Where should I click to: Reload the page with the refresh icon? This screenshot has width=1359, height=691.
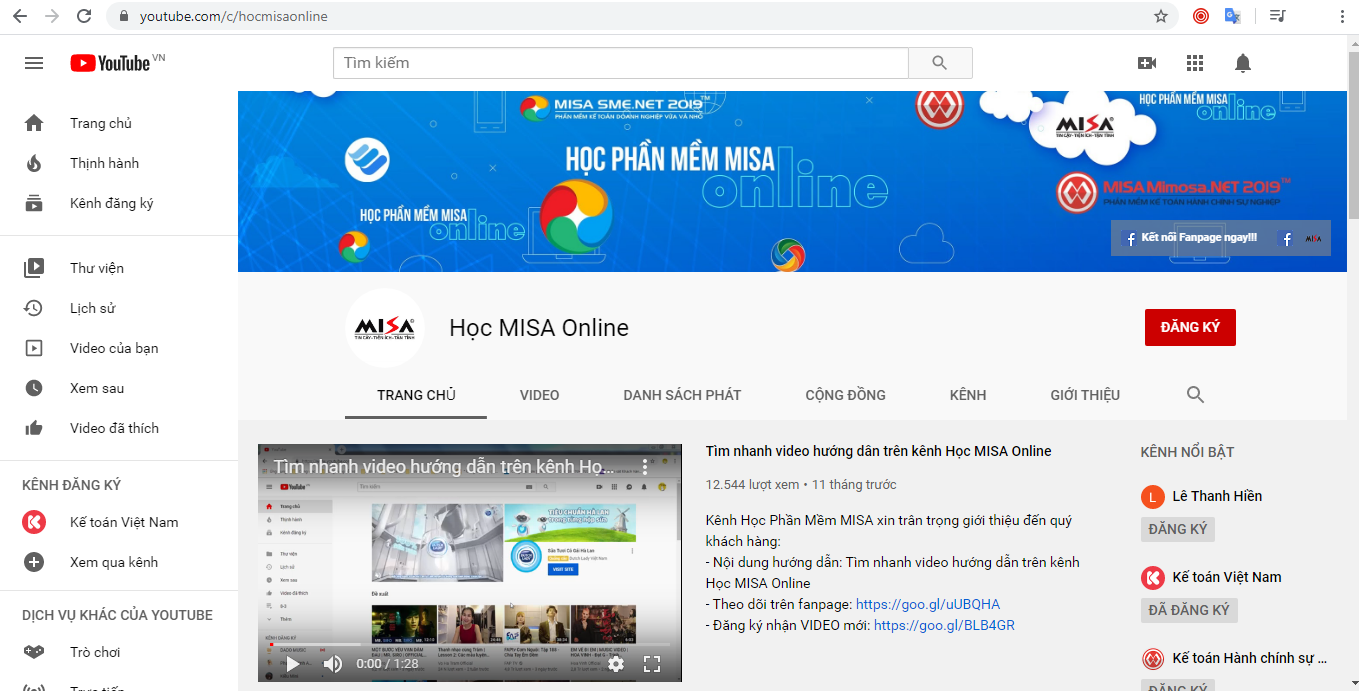pos(84,16)
